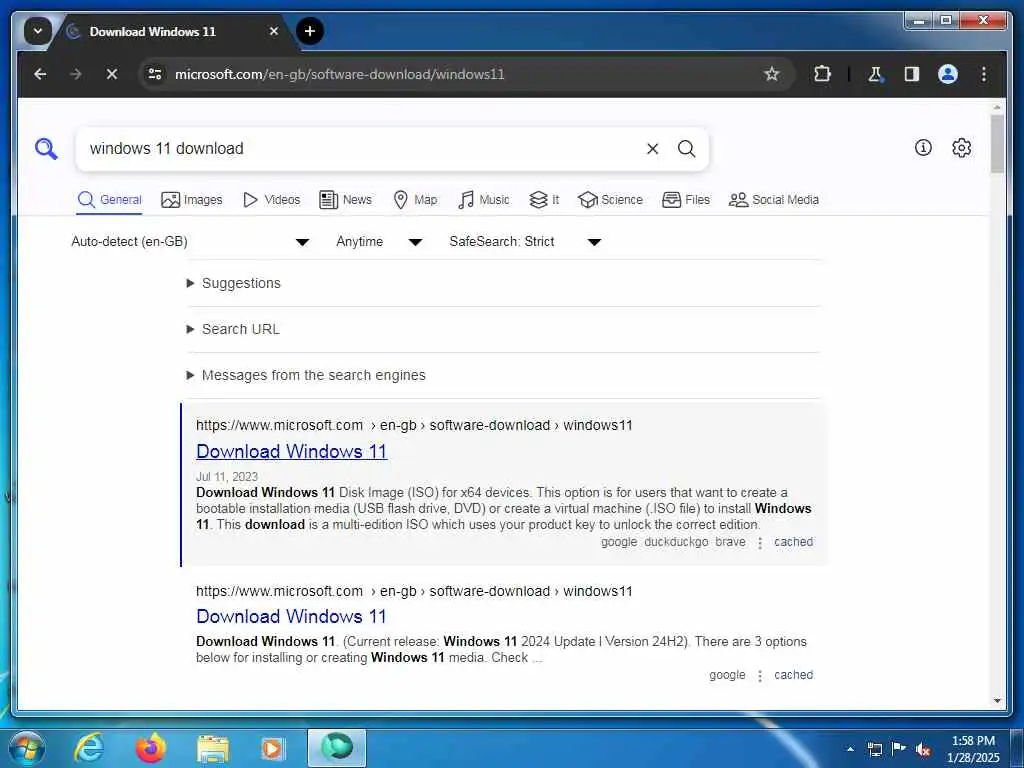Open Chrome Labs flask icon
This screenshot has height=768, width=1024.
click(x=875, y=74)
